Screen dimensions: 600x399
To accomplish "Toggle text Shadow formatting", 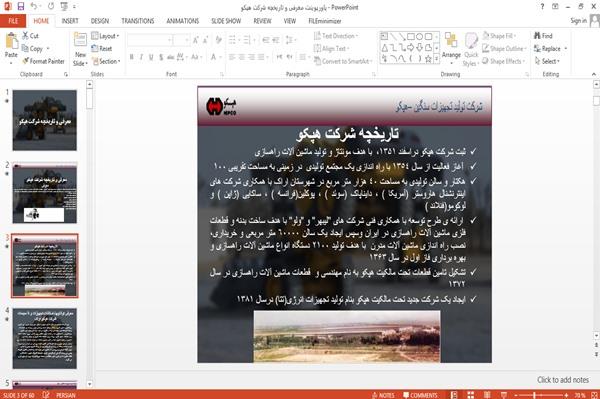I will 161,57.
